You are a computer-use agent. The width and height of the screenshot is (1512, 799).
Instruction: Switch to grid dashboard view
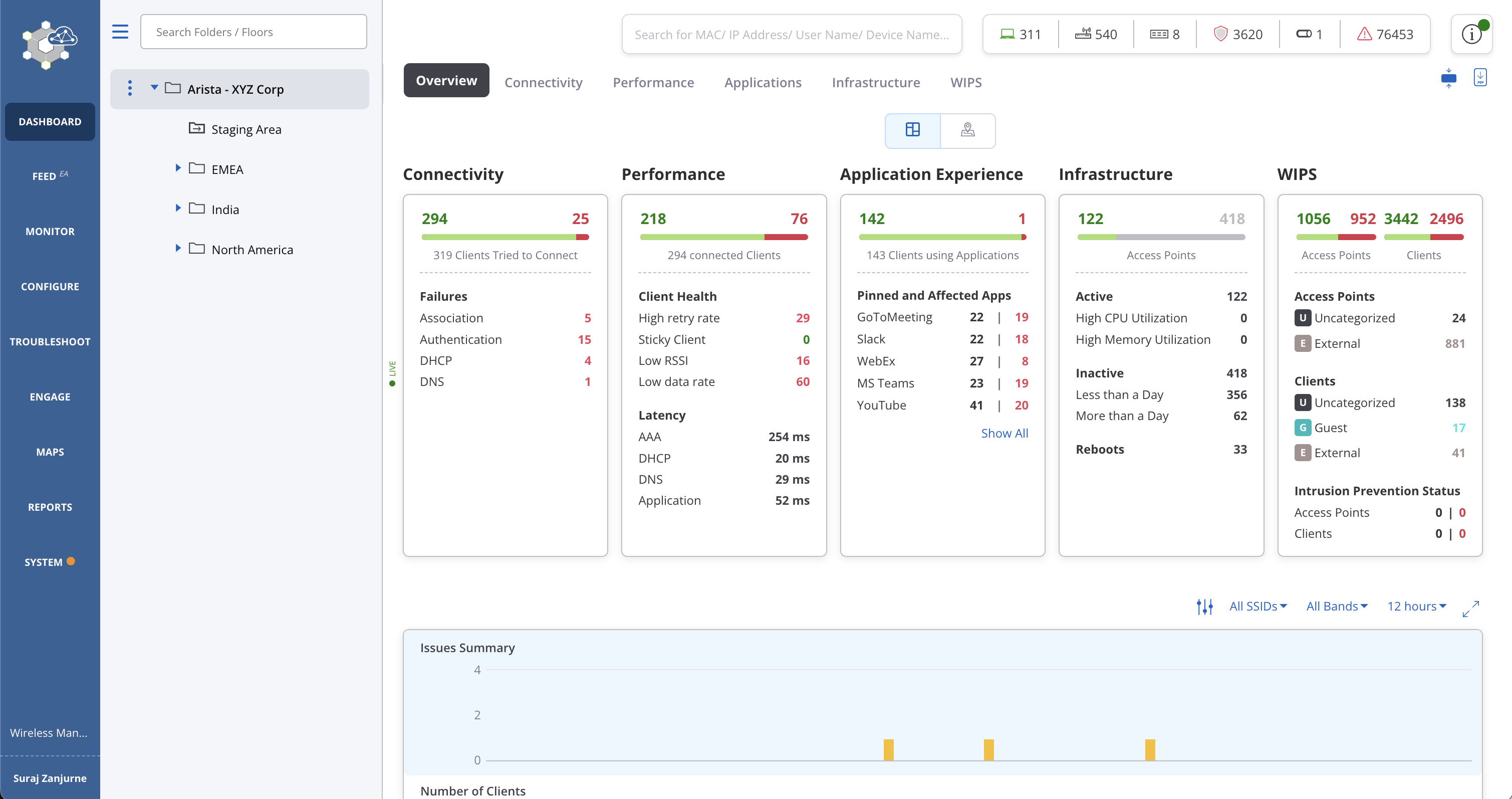coord(912,130)
